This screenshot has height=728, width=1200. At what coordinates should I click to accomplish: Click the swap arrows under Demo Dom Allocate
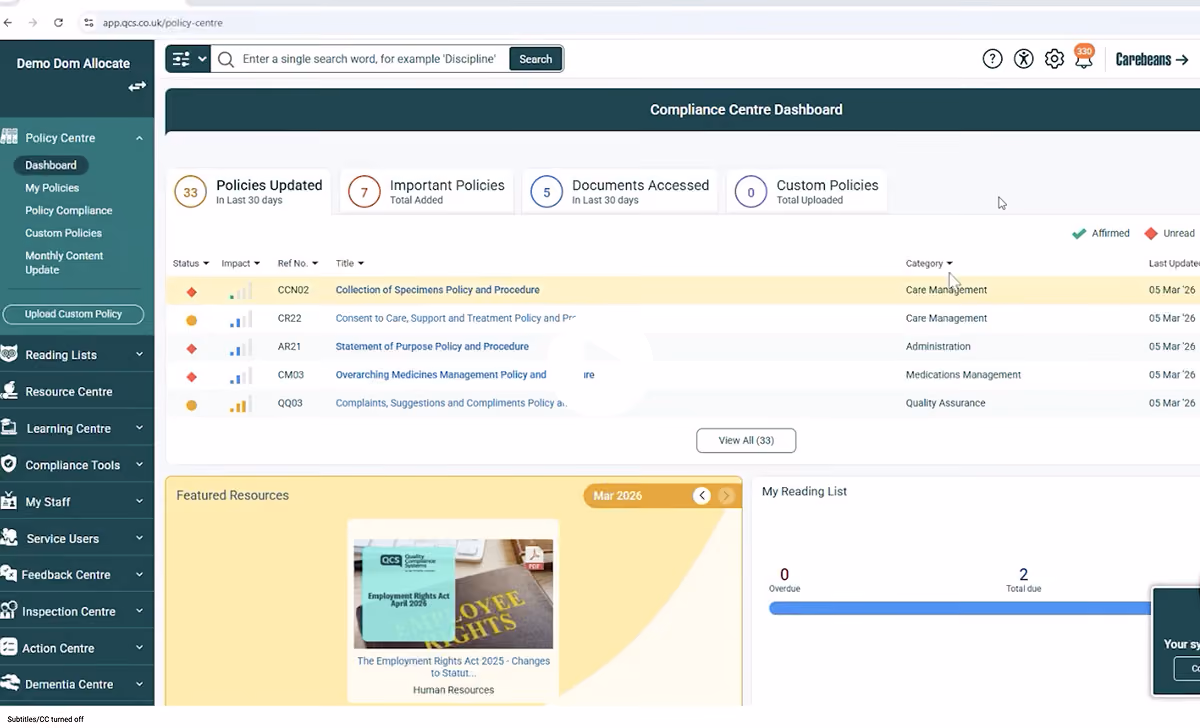tap(137, 86)
